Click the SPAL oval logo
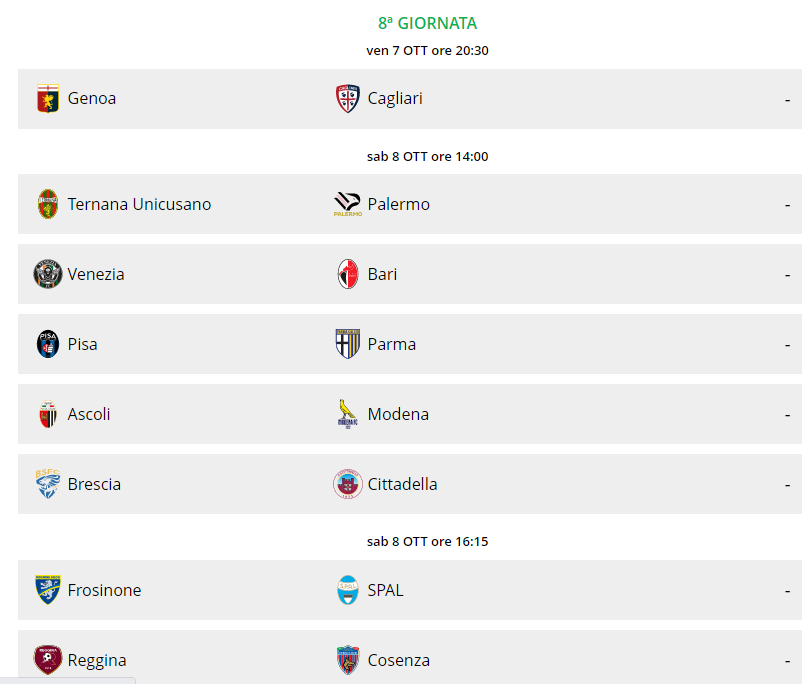This screenshot has height=684, width=802. pyautogui.click(x=348, y=590)
